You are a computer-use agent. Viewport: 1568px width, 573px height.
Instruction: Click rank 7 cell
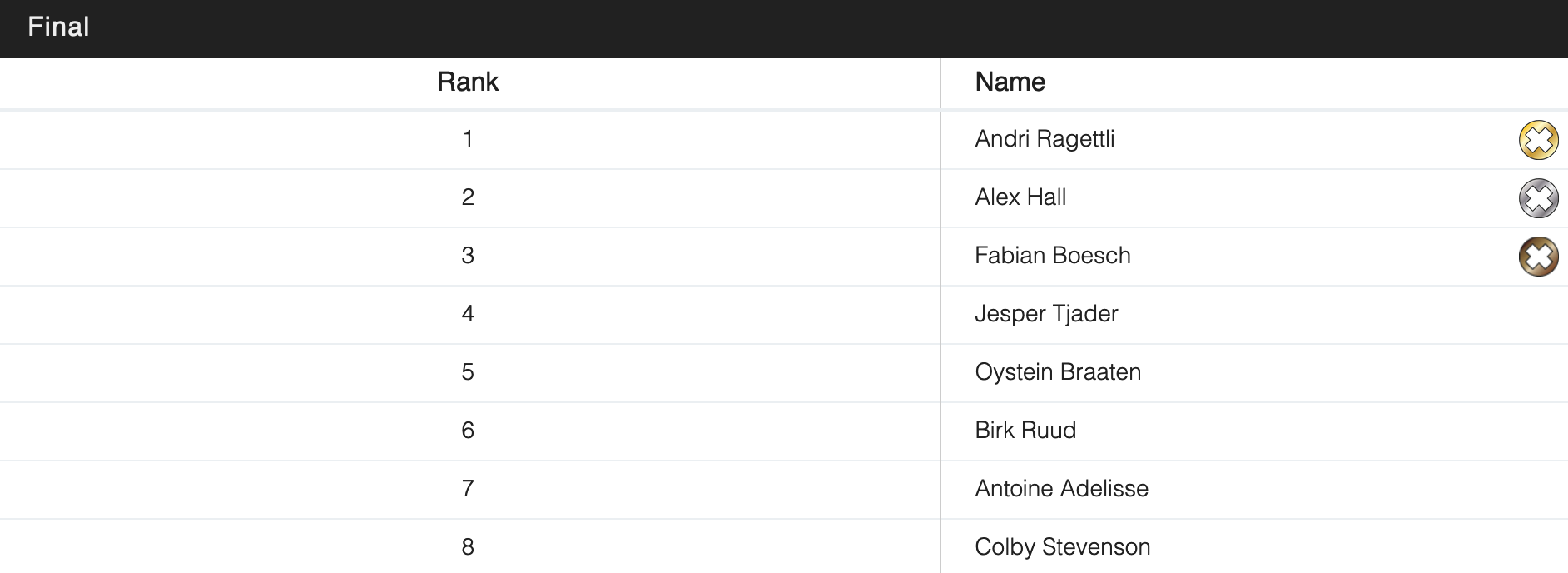[x=468, y=489]
